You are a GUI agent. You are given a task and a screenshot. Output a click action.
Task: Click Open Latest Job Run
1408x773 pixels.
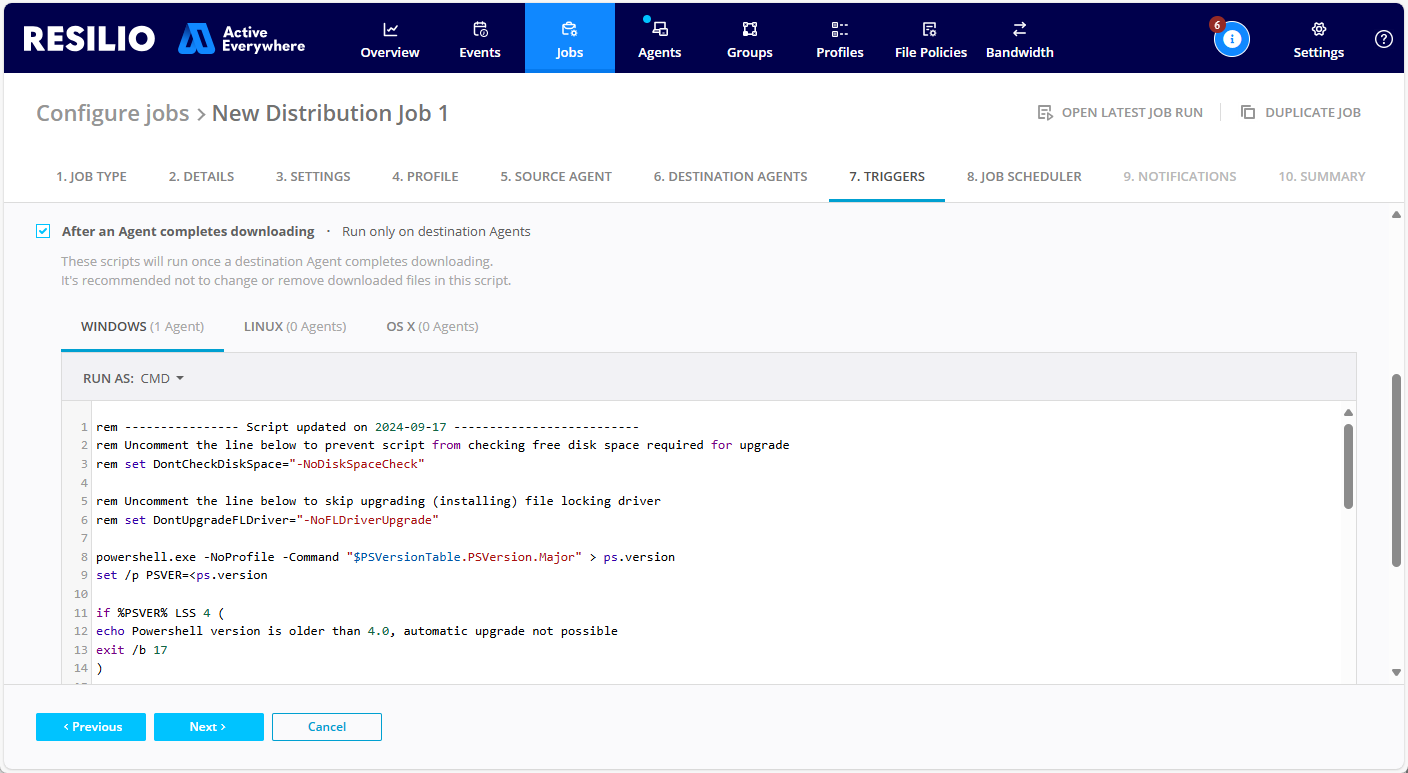(1120, 113)
